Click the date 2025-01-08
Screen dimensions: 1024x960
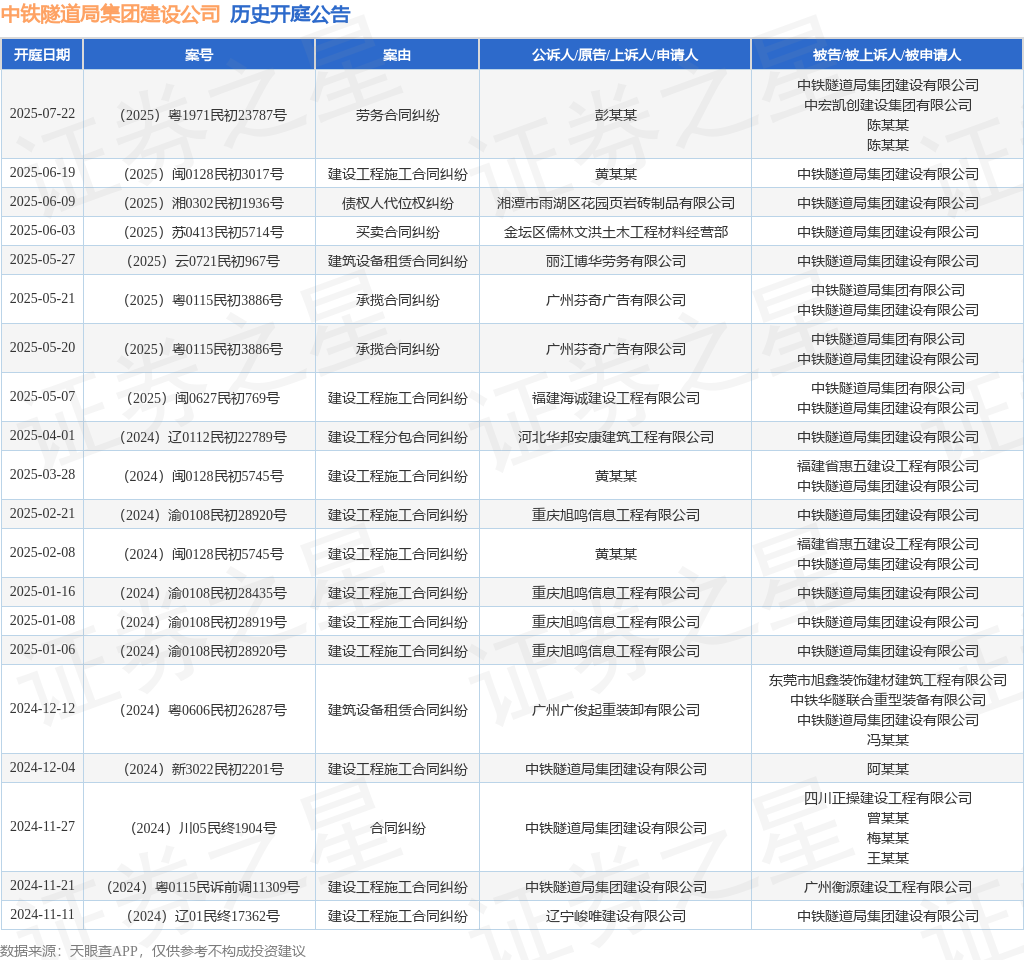pos(42,620)
